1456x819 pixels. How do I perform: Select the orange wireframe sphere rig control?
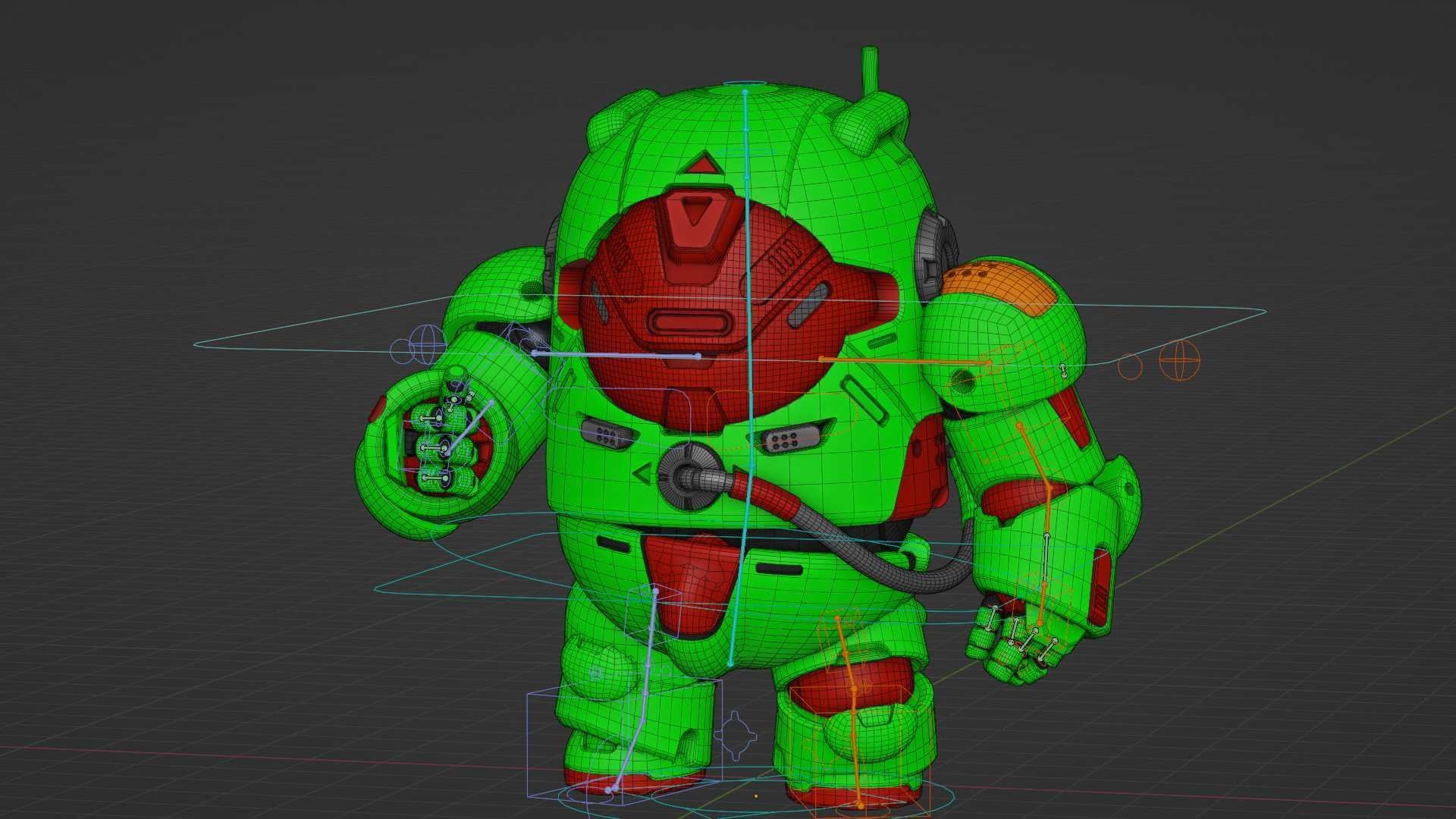pos(1180,361)
